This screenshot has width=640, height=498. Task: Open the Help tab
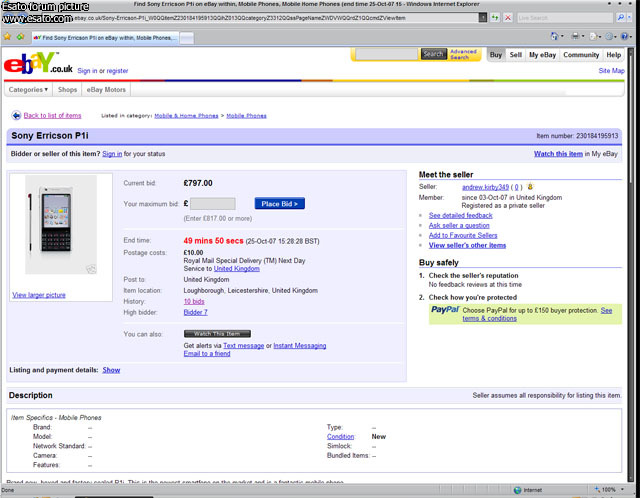613,55
